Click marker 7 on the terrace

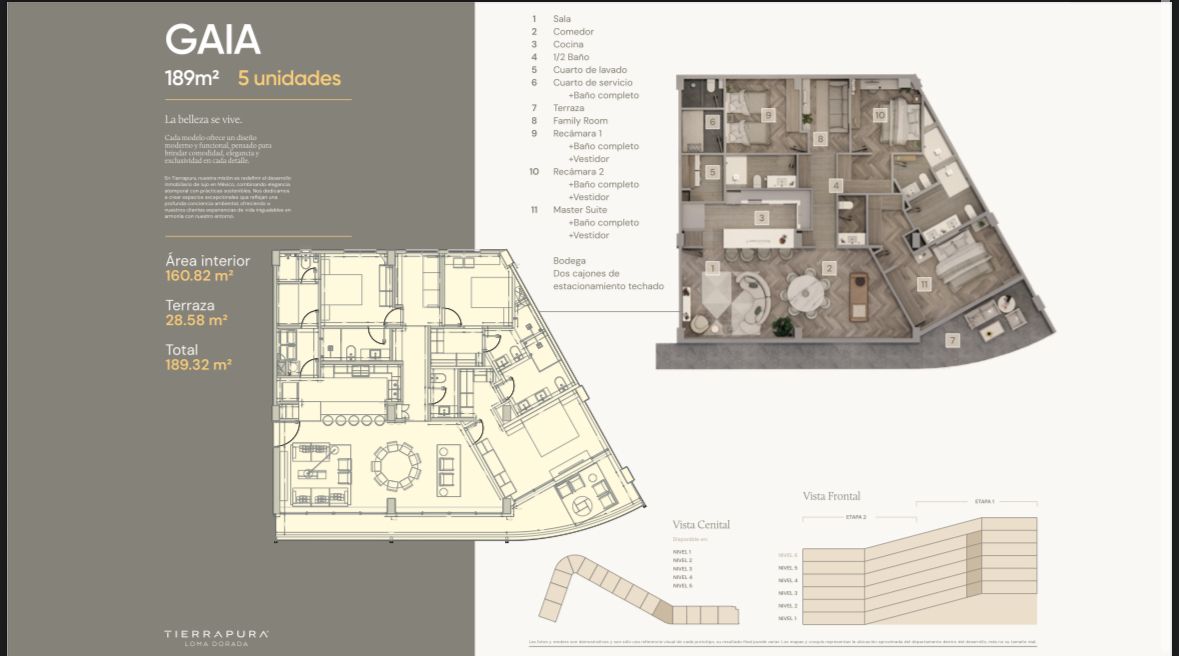(952, 340)
